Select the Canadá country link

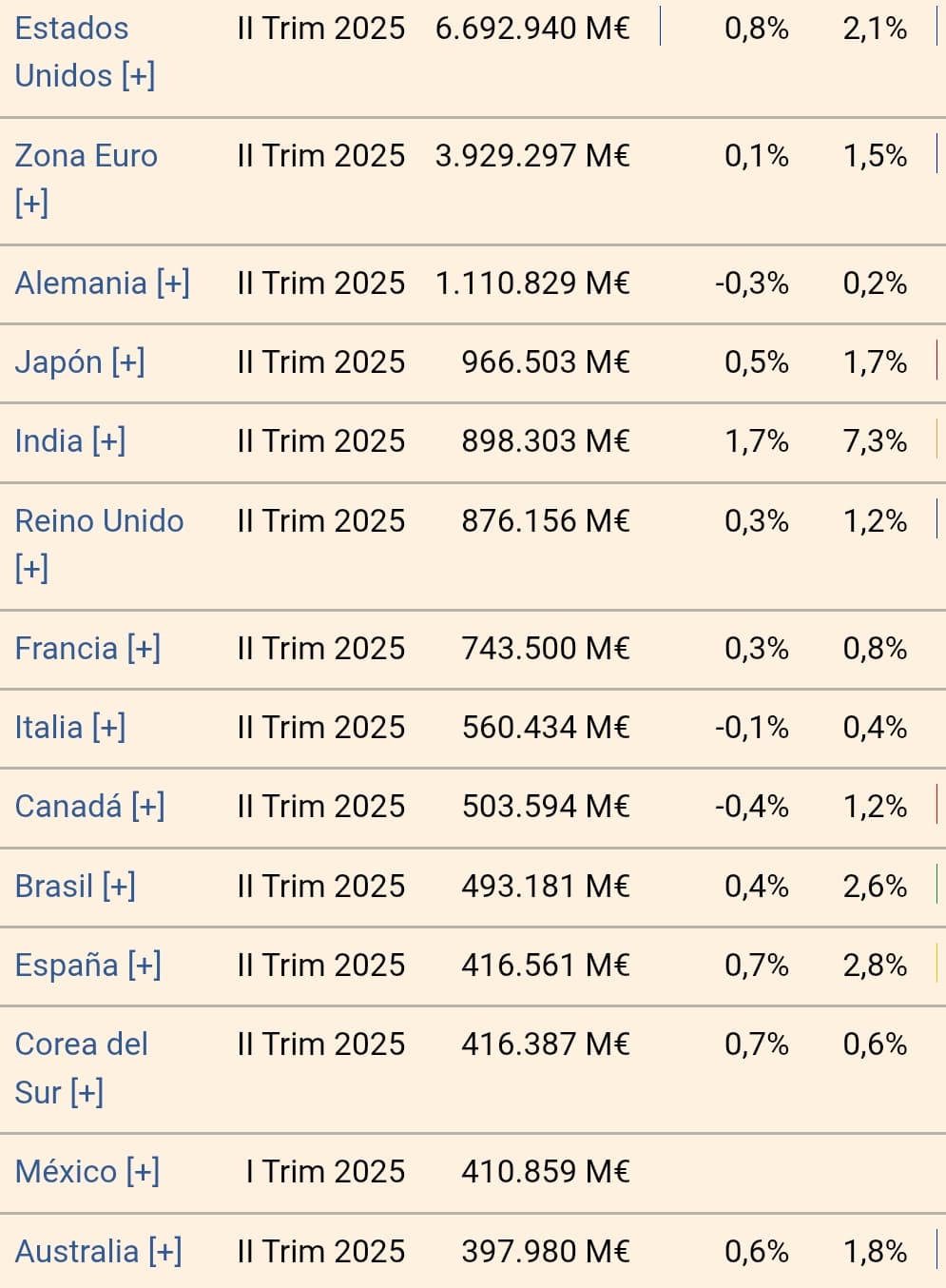pyautogui.click(x=68, y=807)
